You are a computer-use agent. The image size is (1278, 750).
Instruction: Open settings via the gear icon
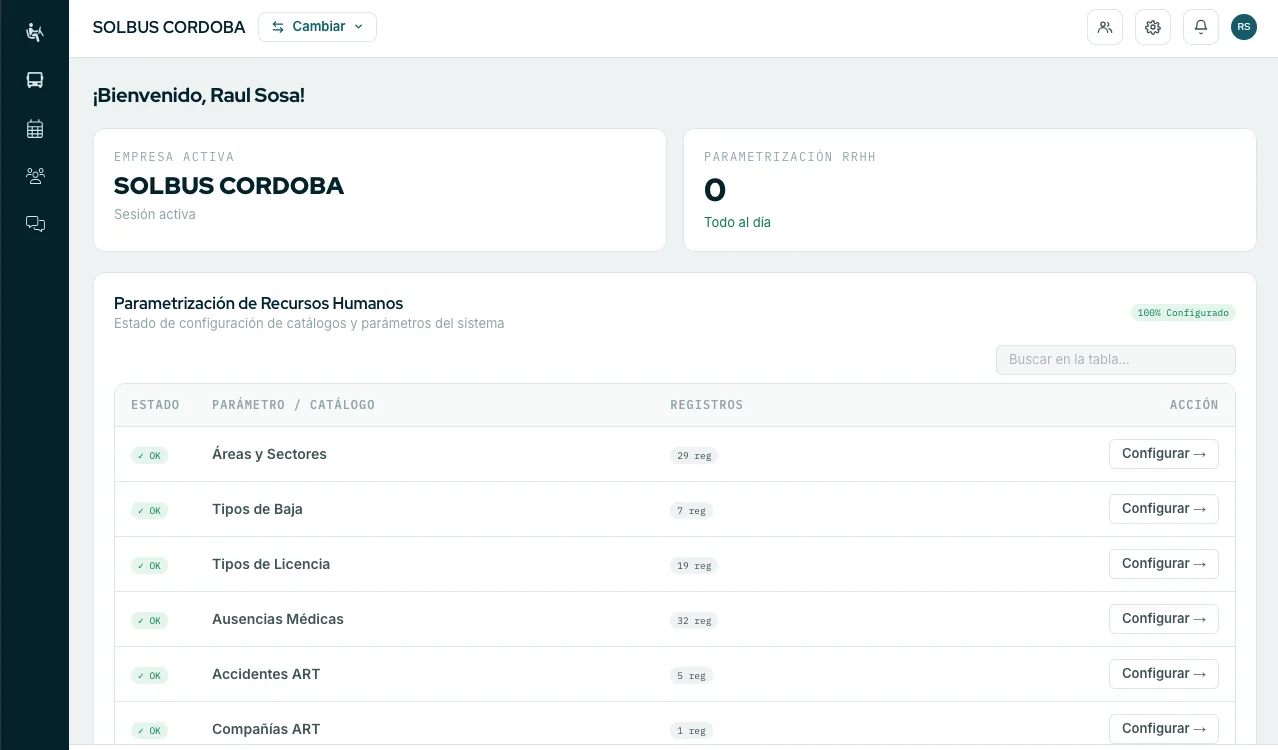[x=1153, y=27]
